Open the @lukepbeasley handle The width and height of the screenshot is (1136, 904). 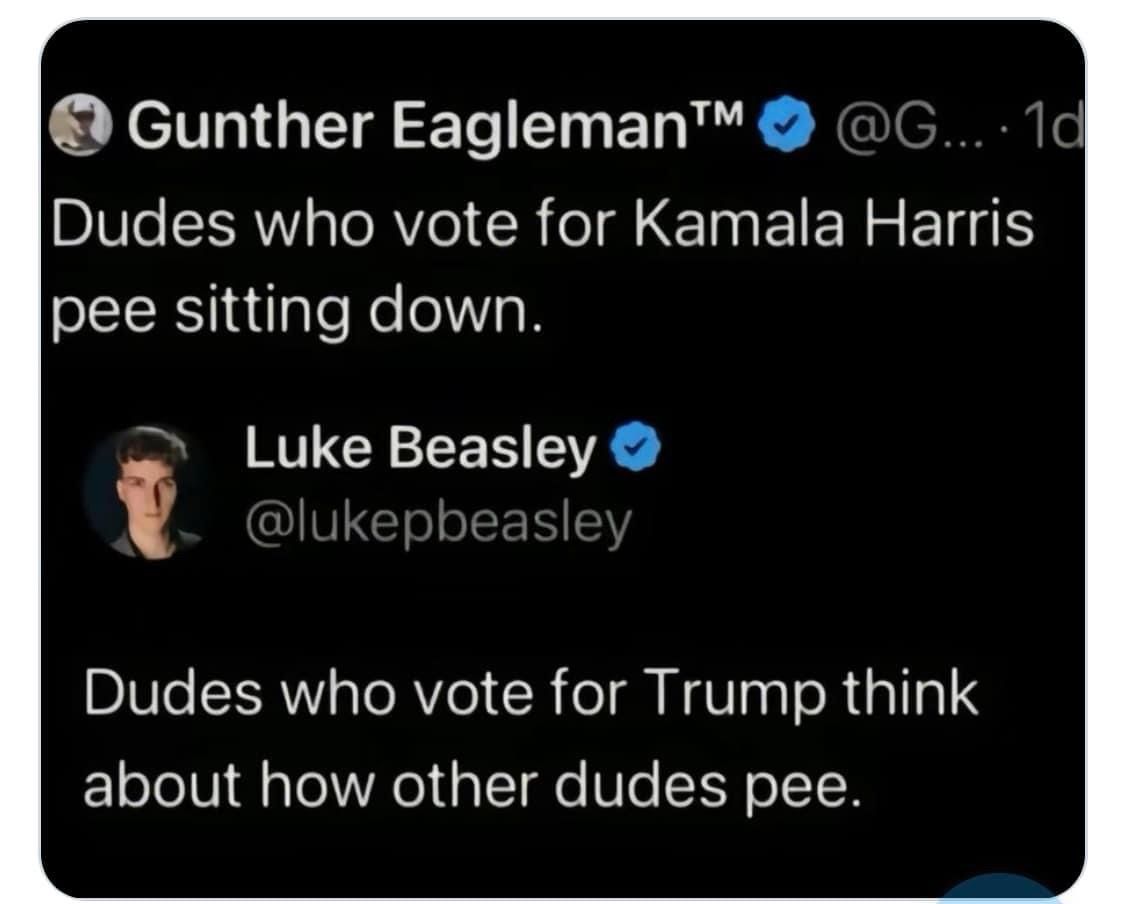click(x=439, y=522)
